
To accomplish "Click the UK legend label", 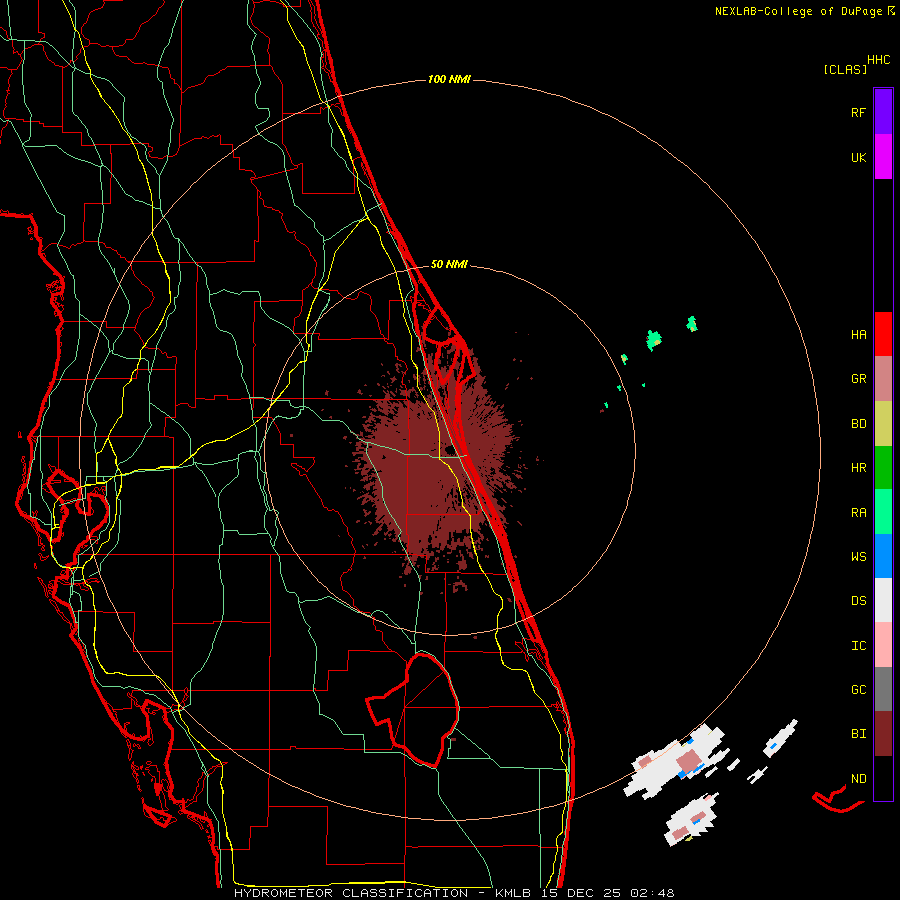I will point(858,157).
